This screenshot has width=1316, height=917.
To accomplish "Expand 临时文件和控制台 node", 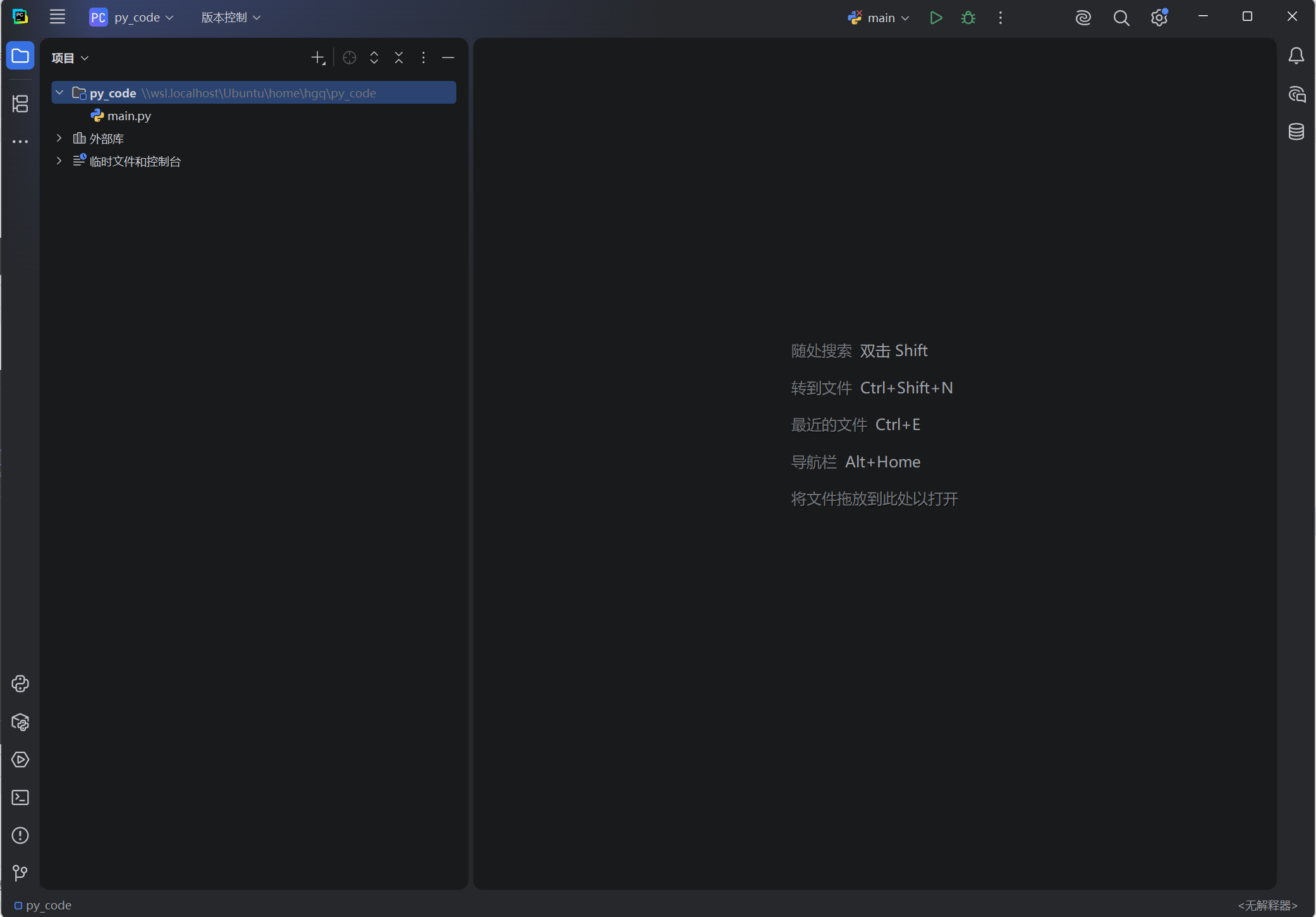I will pyautogui.click(x=59, y=161).
